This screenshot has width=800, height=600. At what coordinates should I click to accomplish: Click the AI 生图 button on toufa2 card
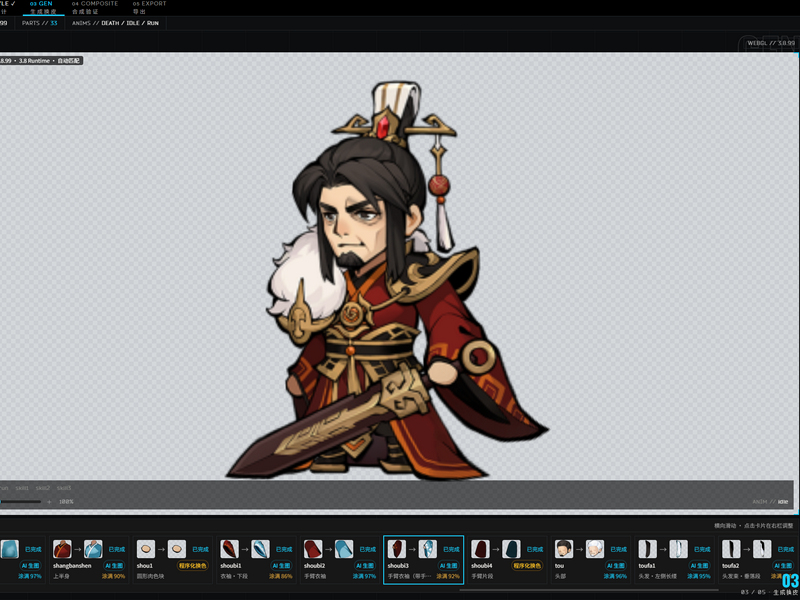pos(784,566)
